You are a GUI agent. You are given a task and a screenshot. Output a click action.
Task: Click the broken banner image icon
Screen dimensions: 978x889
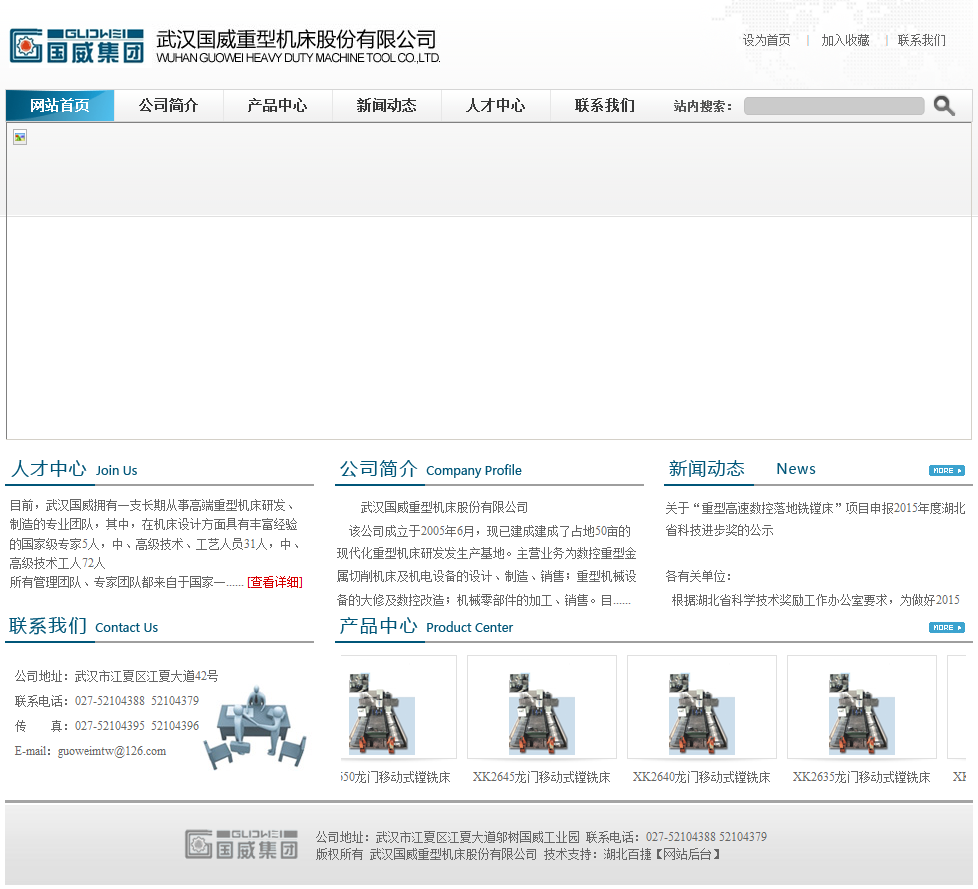[20, 137]
